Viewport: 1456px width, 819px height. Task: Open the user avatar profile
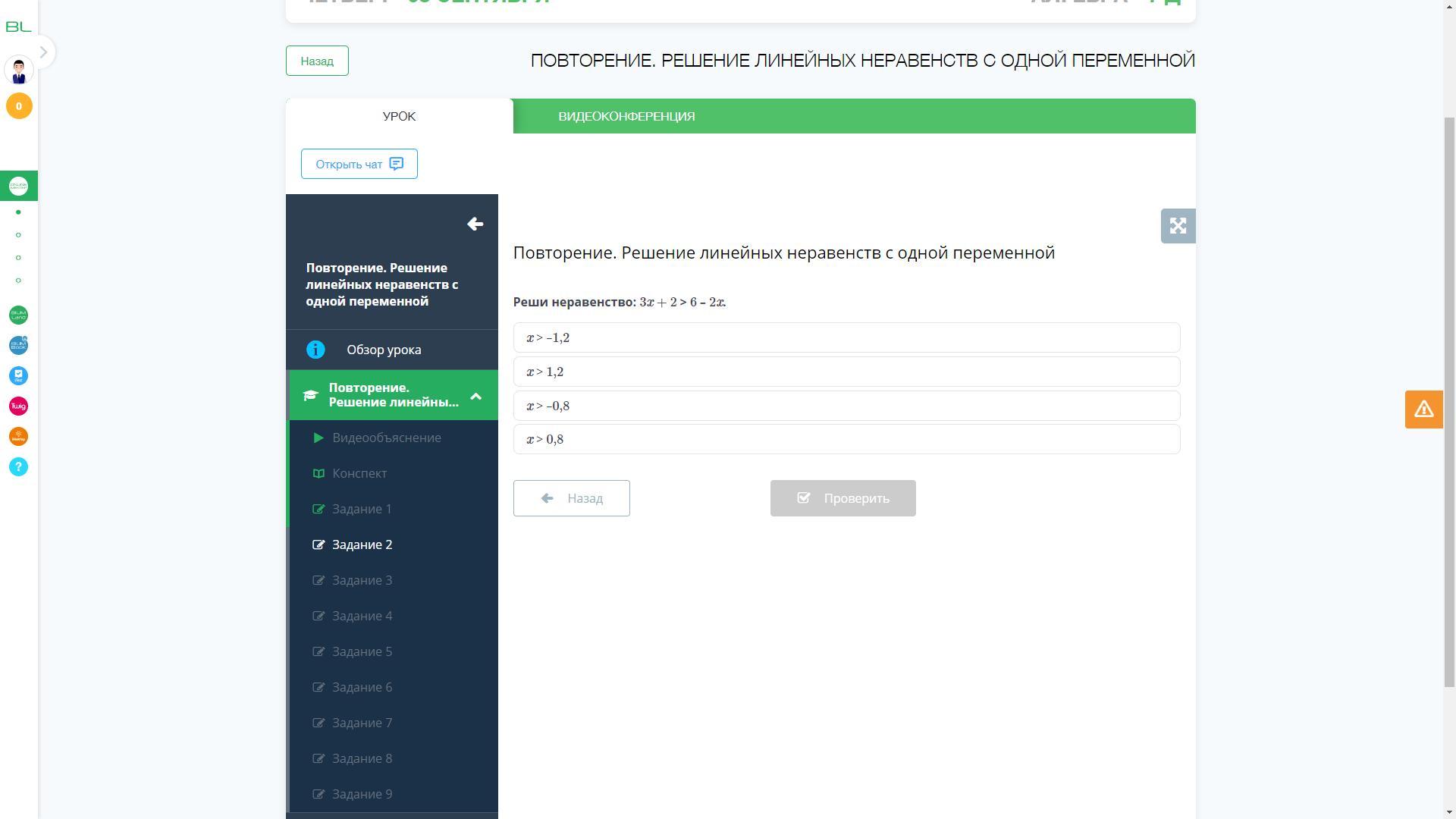(19, 71)
